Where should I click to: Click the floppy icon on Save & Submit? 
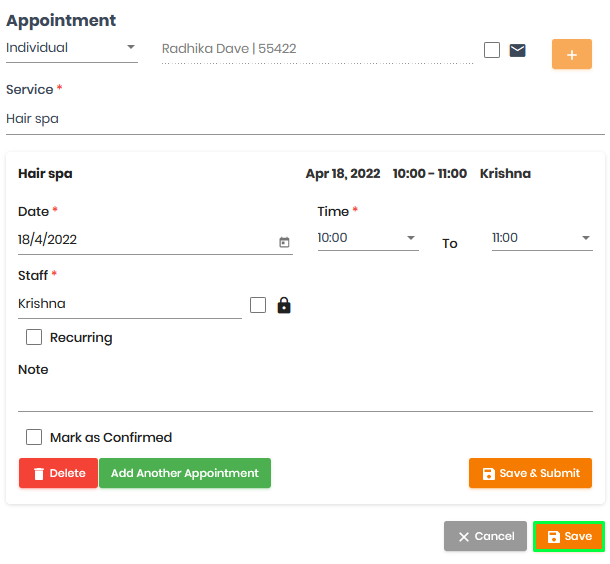(489, 473)
